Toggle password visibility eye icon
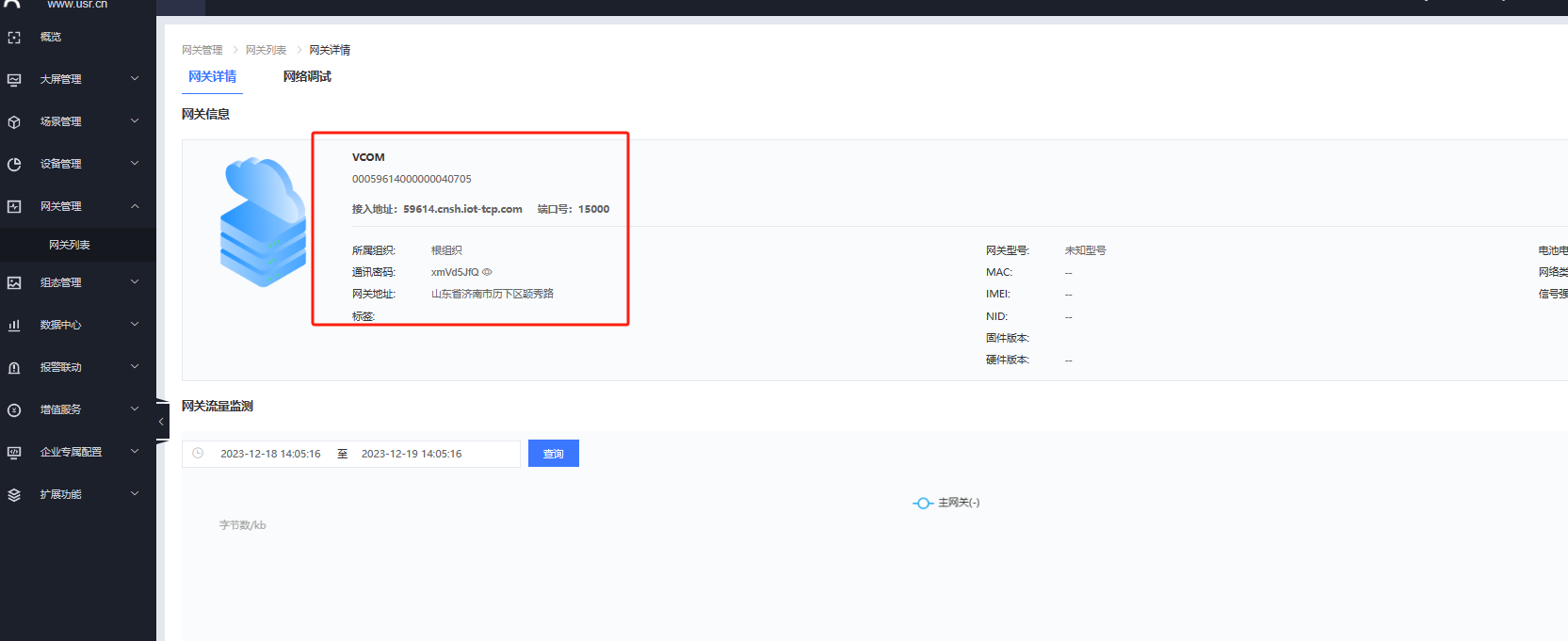The height and width of the screenshot is (641, 1568). tap(487, 272)
